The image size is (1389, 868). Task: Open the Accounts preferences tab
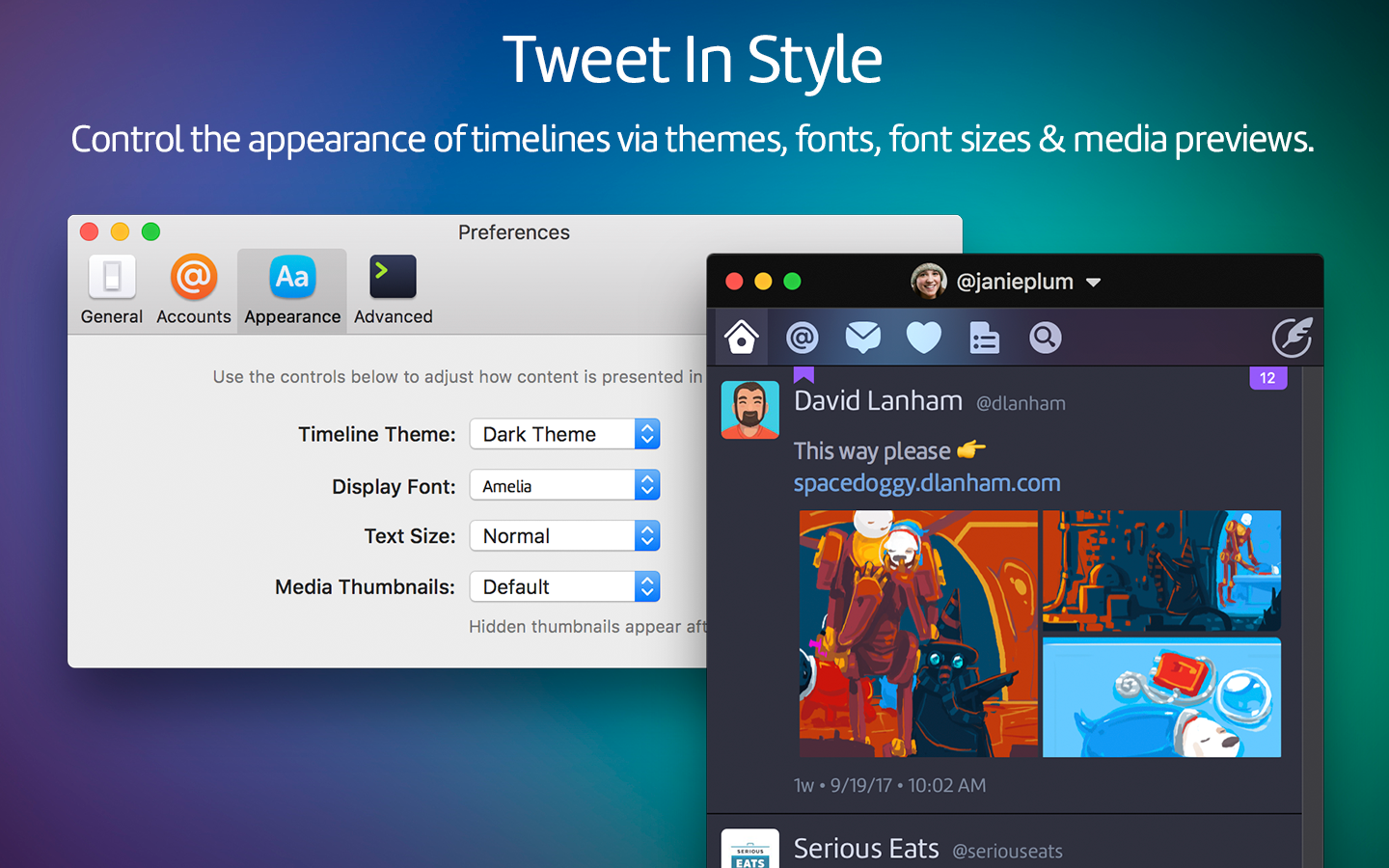[194, 290]
